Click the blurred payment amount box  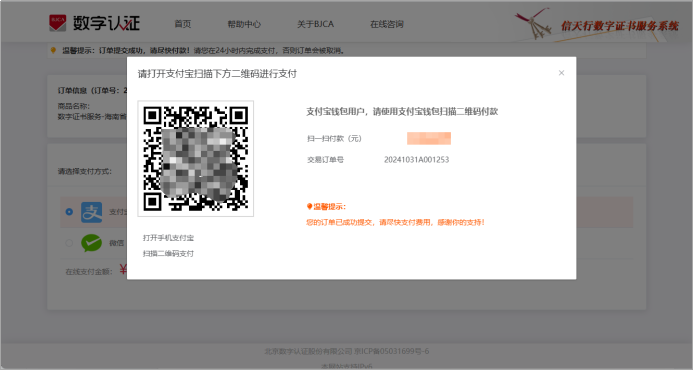429,139
